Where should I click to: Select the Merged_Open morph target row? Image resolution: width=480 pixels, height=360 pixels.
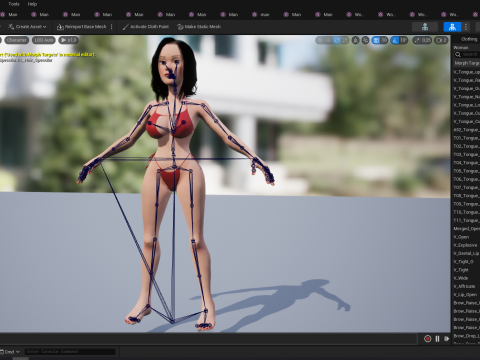click(x=466, y=229)
